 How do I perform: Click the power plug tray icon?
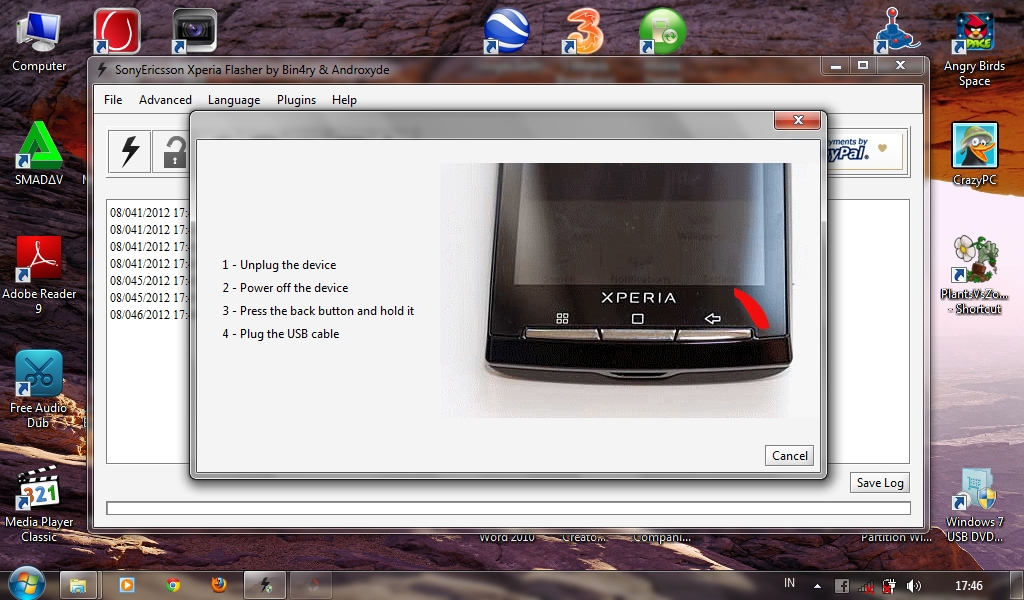click(889, 586)
